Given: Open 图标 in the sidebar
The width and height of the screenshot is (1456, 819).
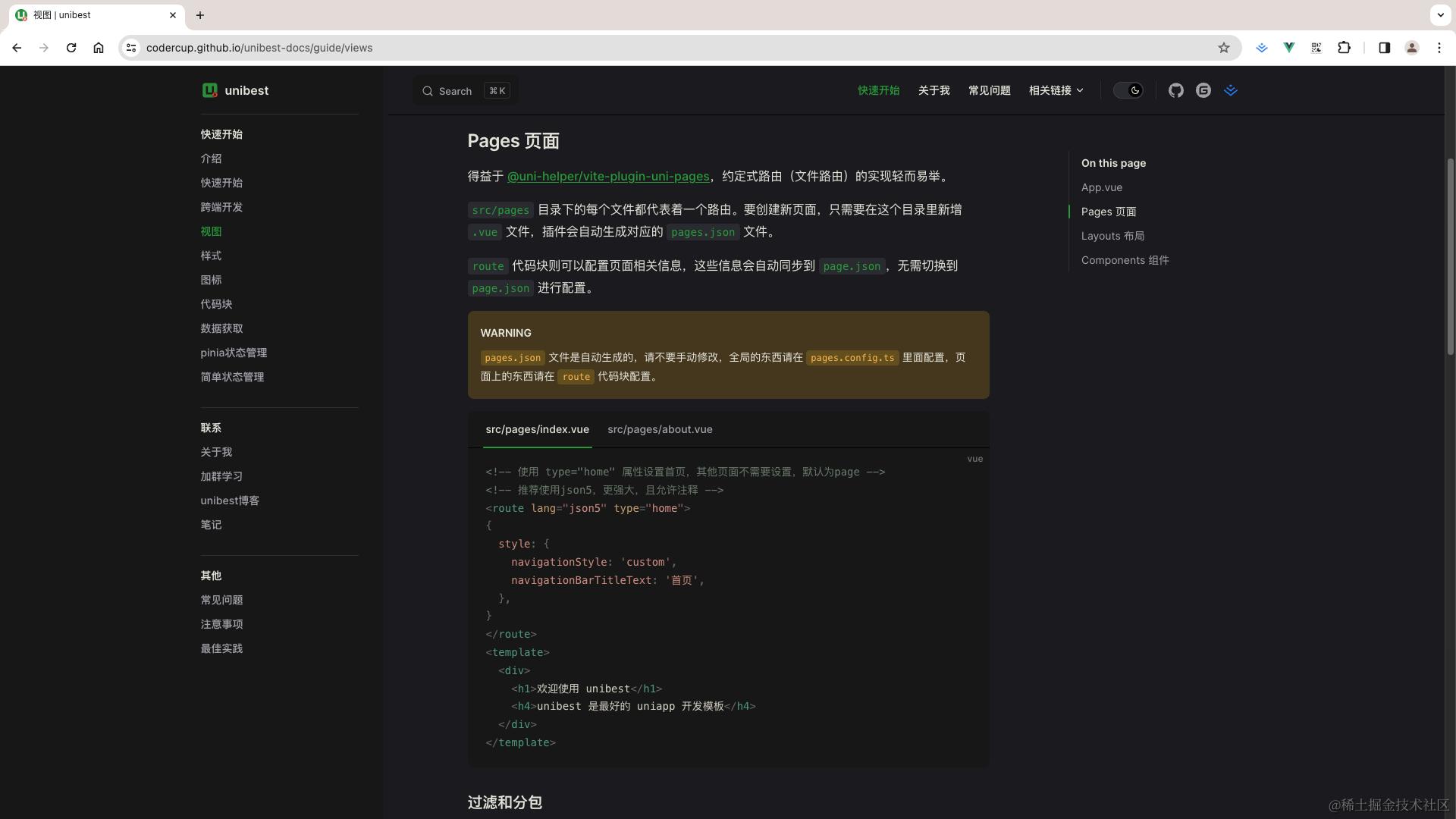Looking at the screenshot, I should [x=212, y=281].
